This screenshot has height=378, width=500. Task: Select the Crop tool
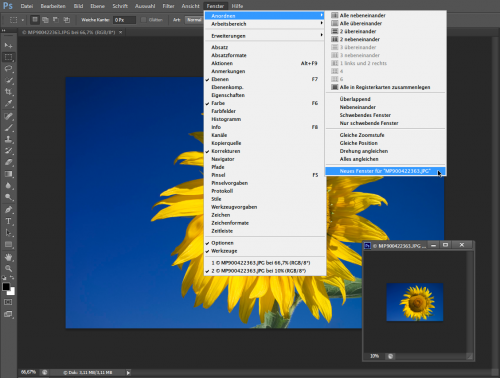(8, 92)
